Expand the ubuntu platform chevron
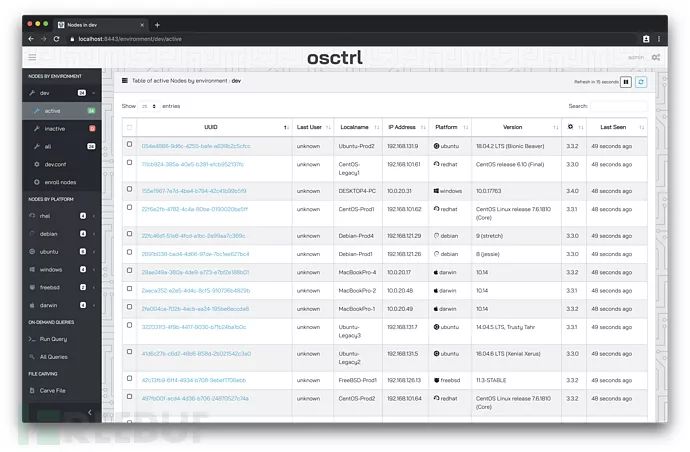This screenshot has height=452, width=690. (x=94, y=251)
